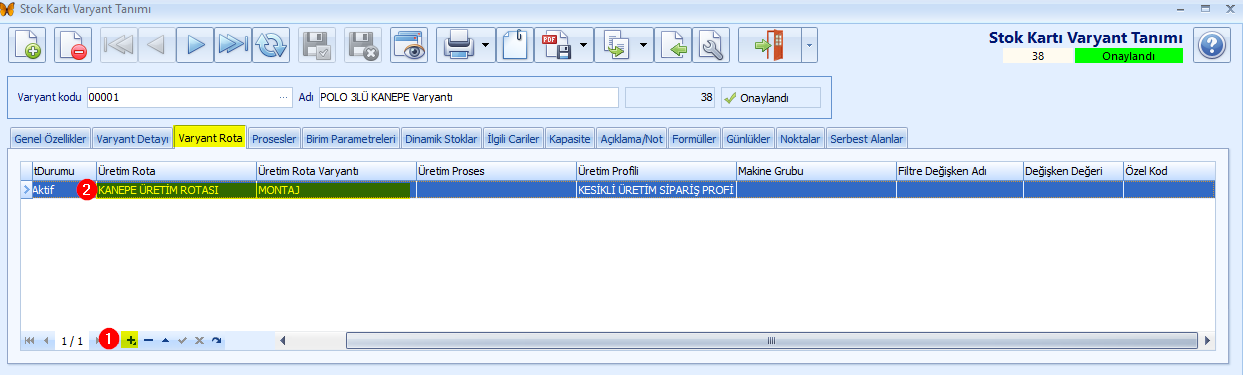This screenshot has height=375, width=1243.
Task: Delete record with the red-minus document icon
Action: coord(74,45)
